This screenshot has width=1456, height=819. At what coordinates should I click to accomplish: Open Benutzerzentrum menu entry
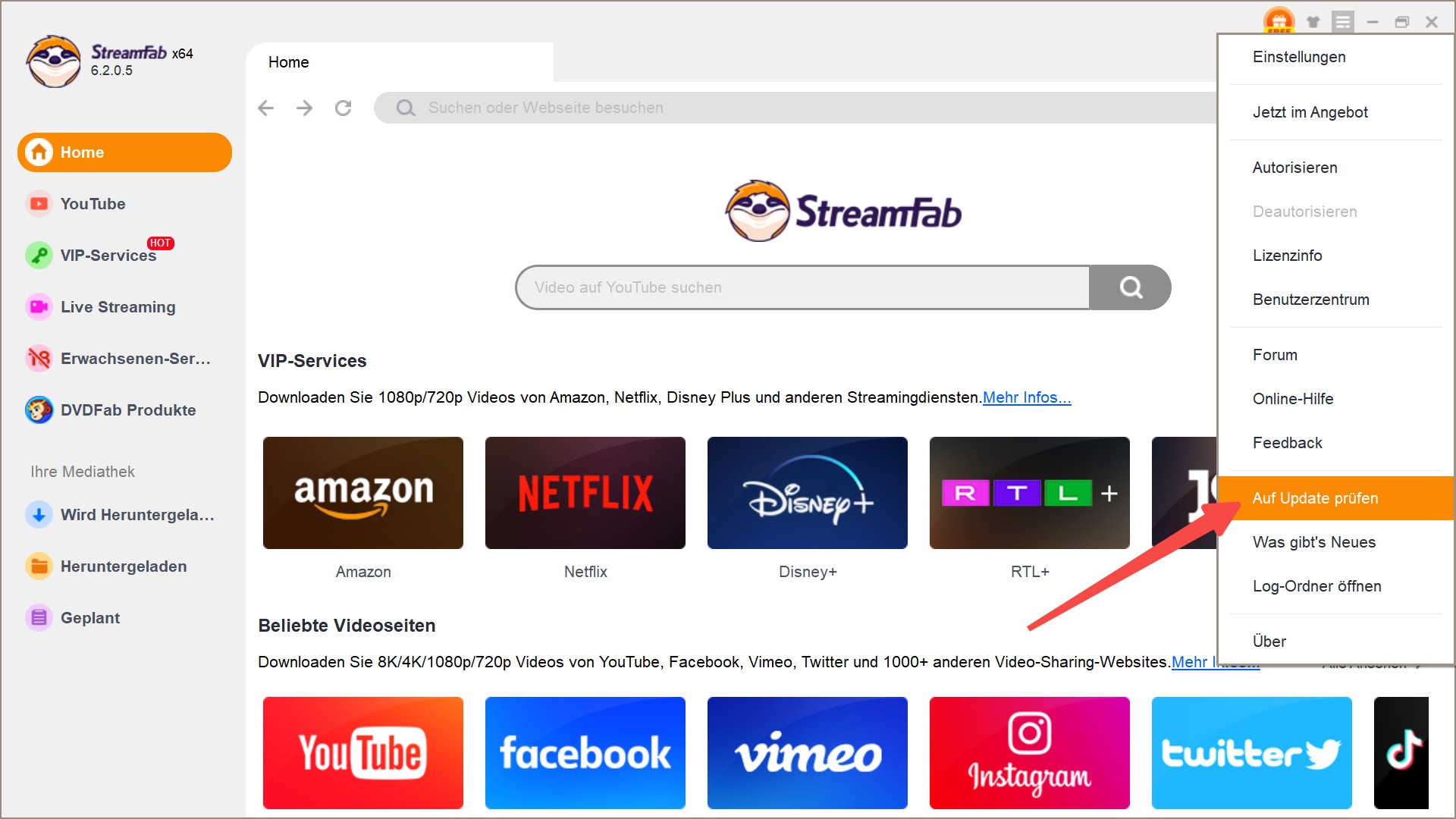tap(1336, 300)
